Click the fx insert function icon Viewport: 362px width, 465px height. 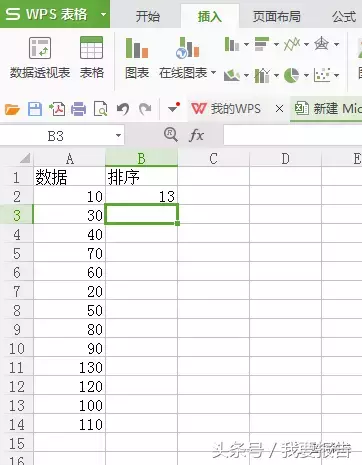pos(196,135)
